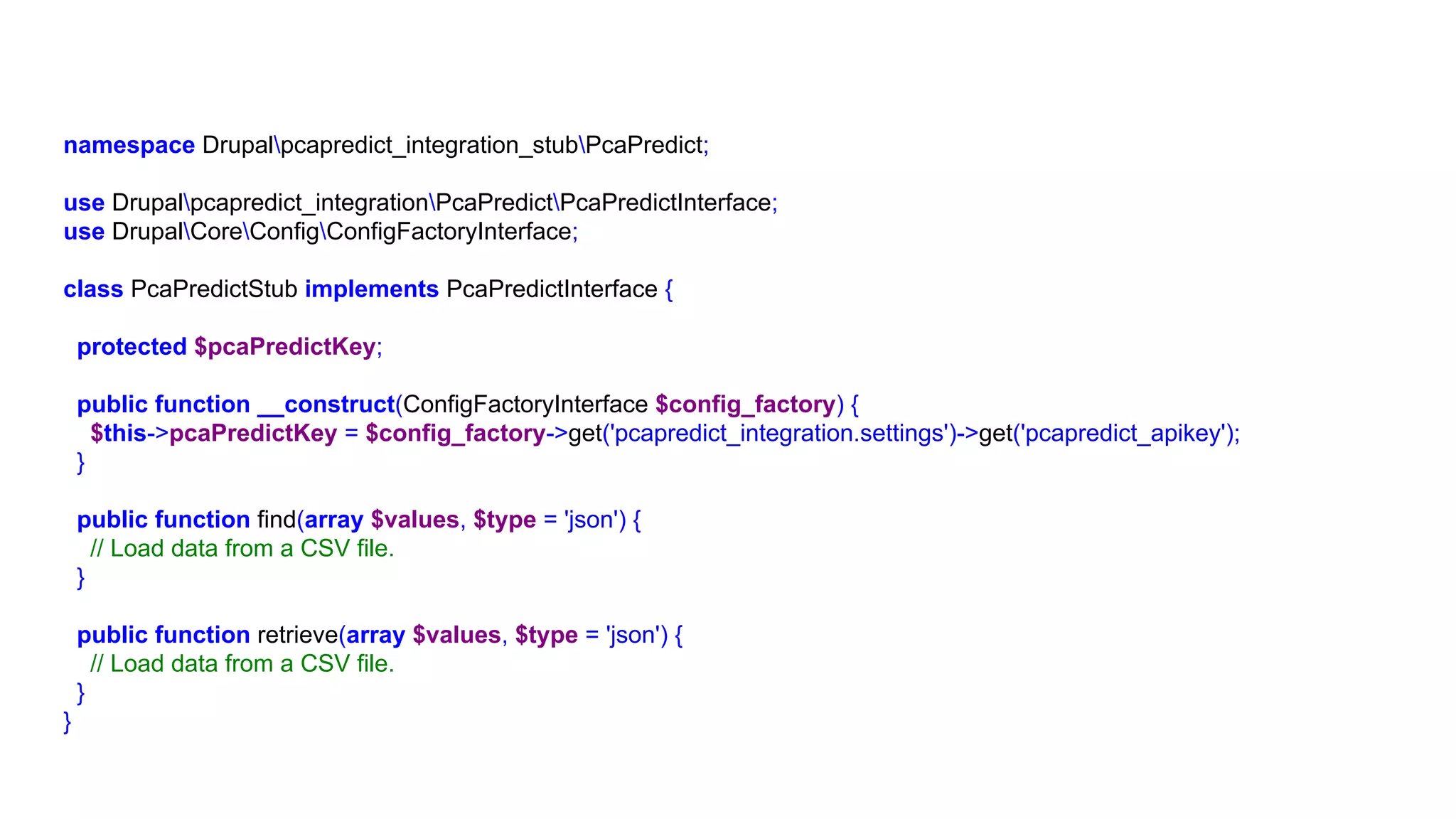This screenshot has height=819, width=1456.
Task: Click '$pcaPredictKey' in protected property declaration
Action: point(284,347)
